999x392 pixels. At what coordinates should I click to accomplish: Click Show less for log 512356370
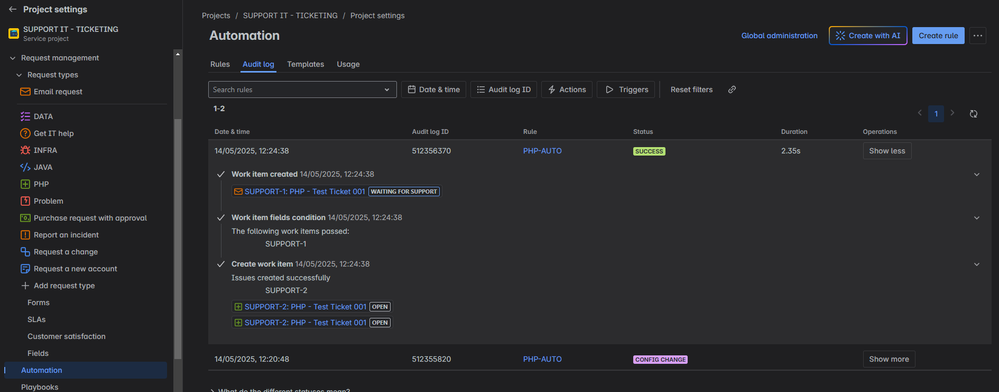click(x=887, y=151)
